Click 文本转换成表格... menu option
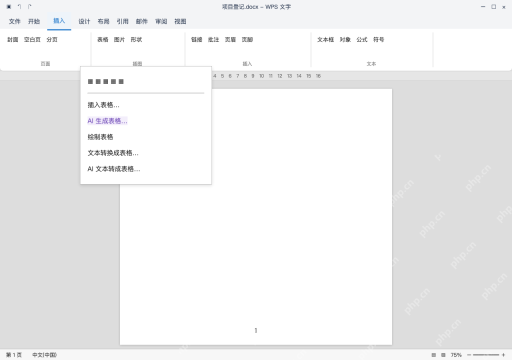Viewport: 512px width, 360px height. point(113,153)
